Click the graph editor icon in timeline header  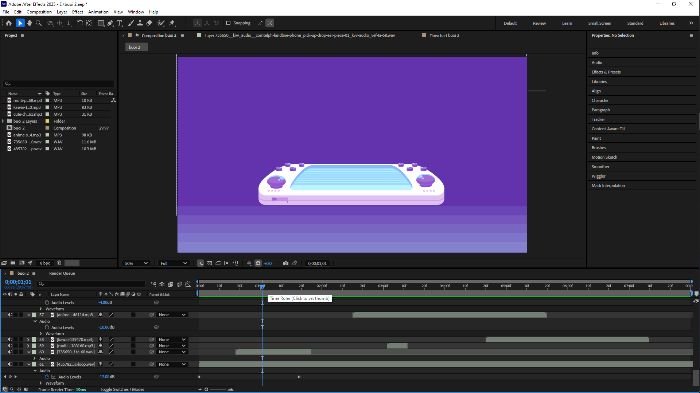[x=188, y=284]
